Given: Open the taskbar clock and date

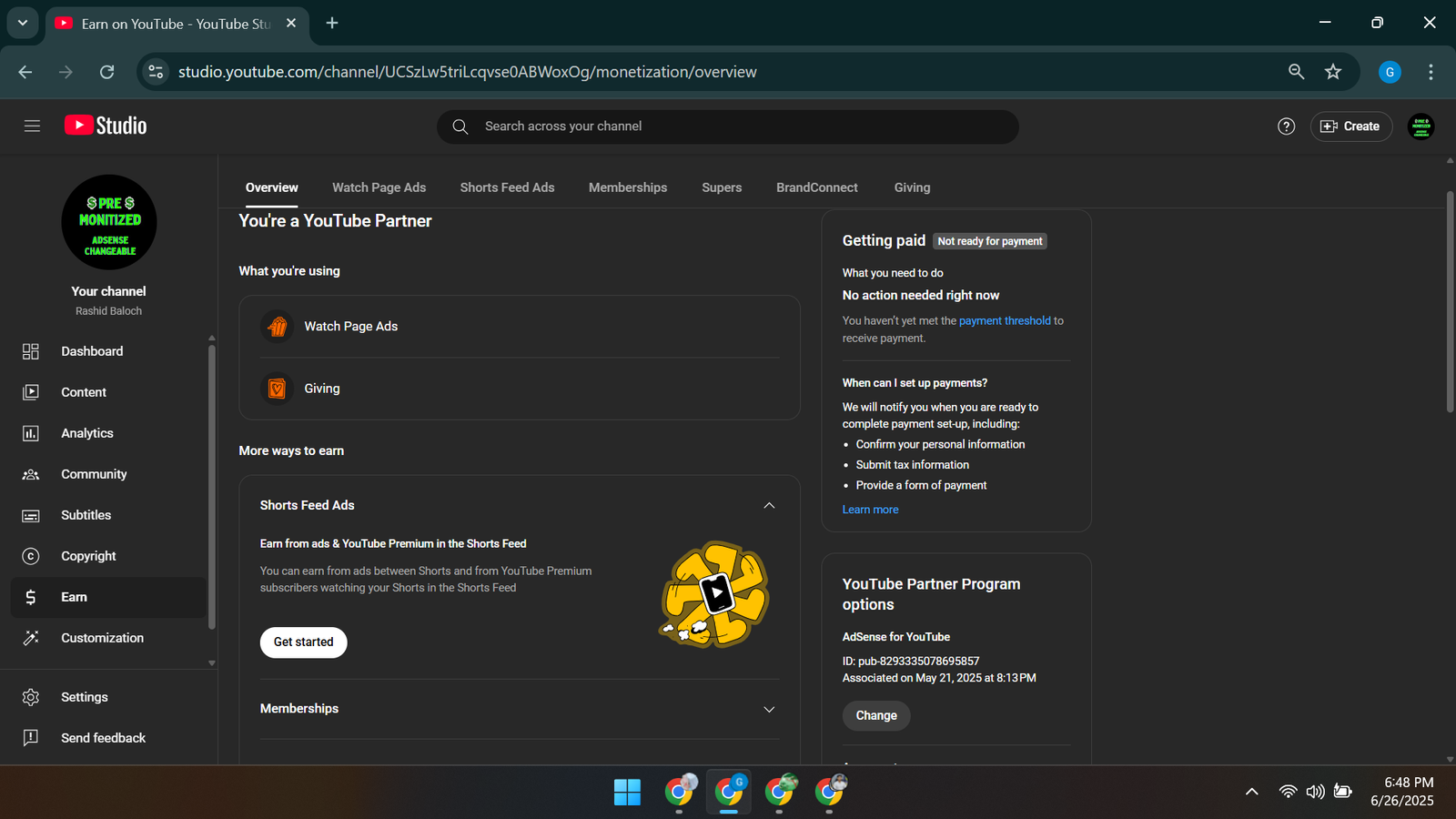Looking at the screenshot, I should (x=1402, y=792).
